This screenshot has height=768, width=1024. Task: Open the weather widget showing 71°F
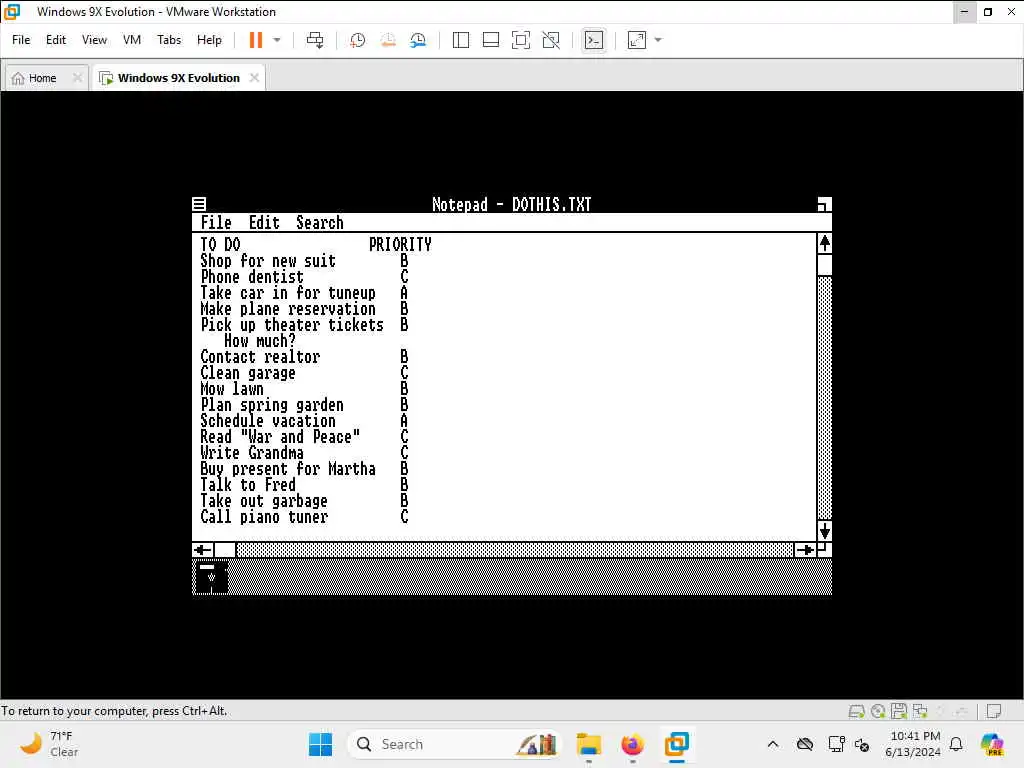click(x=50, y=744)
